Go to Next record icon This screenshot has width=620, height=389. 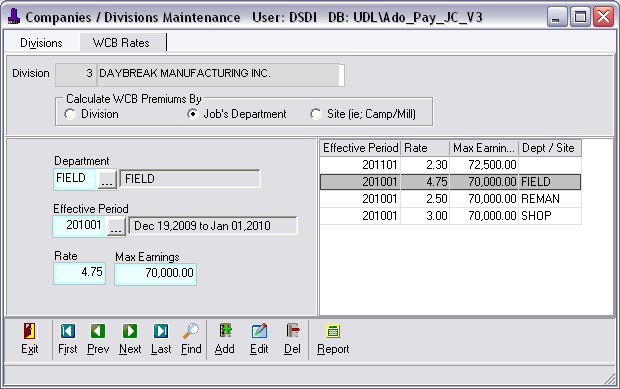point(130,331)
